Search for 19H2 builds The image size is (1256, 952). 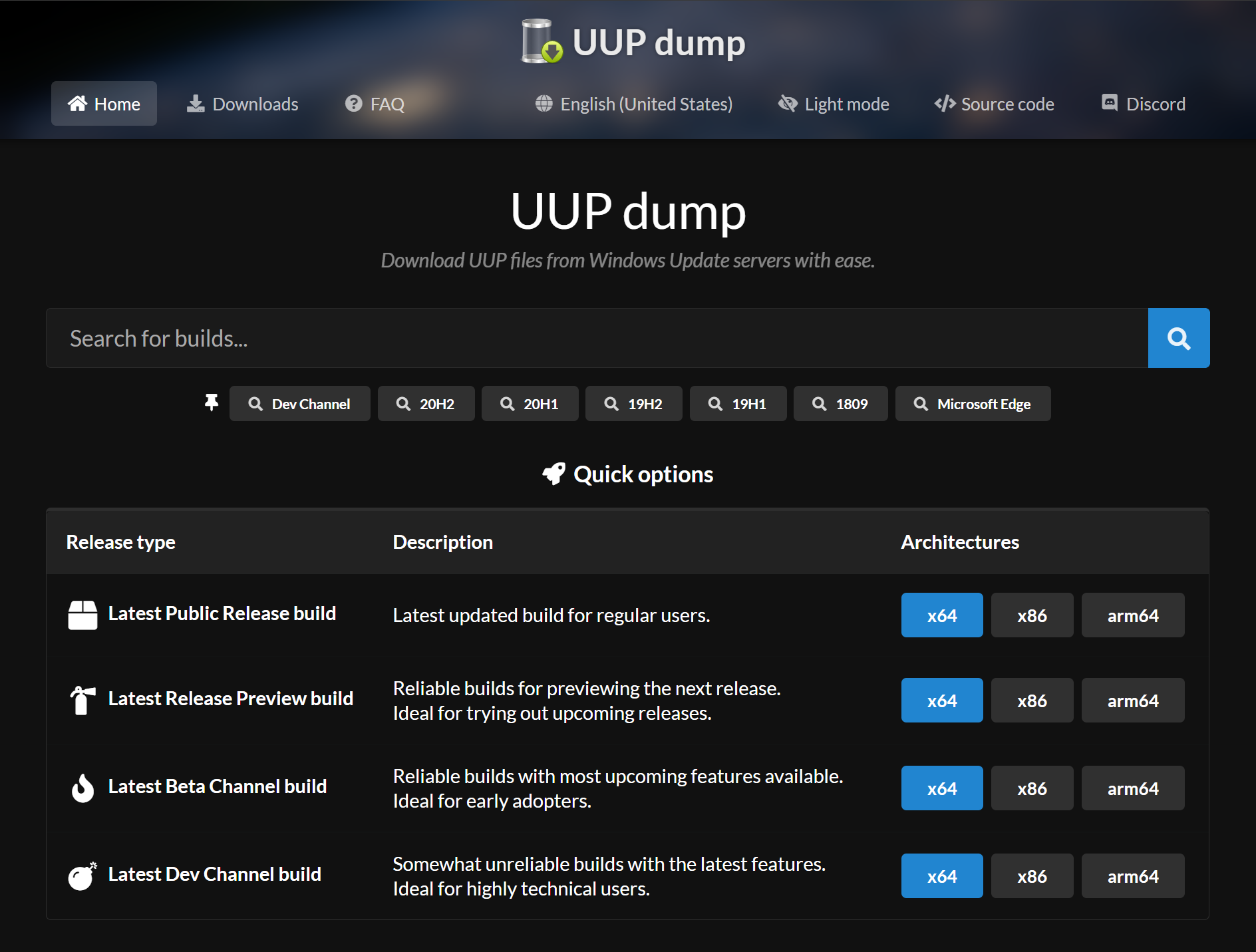pyautogui.click(x=633, y=404)
